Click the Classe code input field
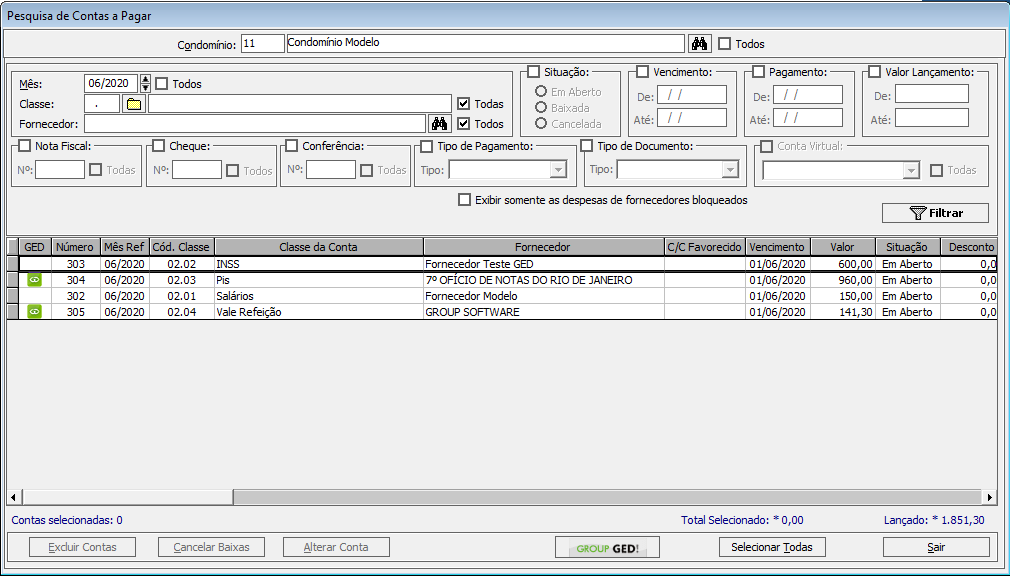 pyautogui.click(x=102, y=104)
